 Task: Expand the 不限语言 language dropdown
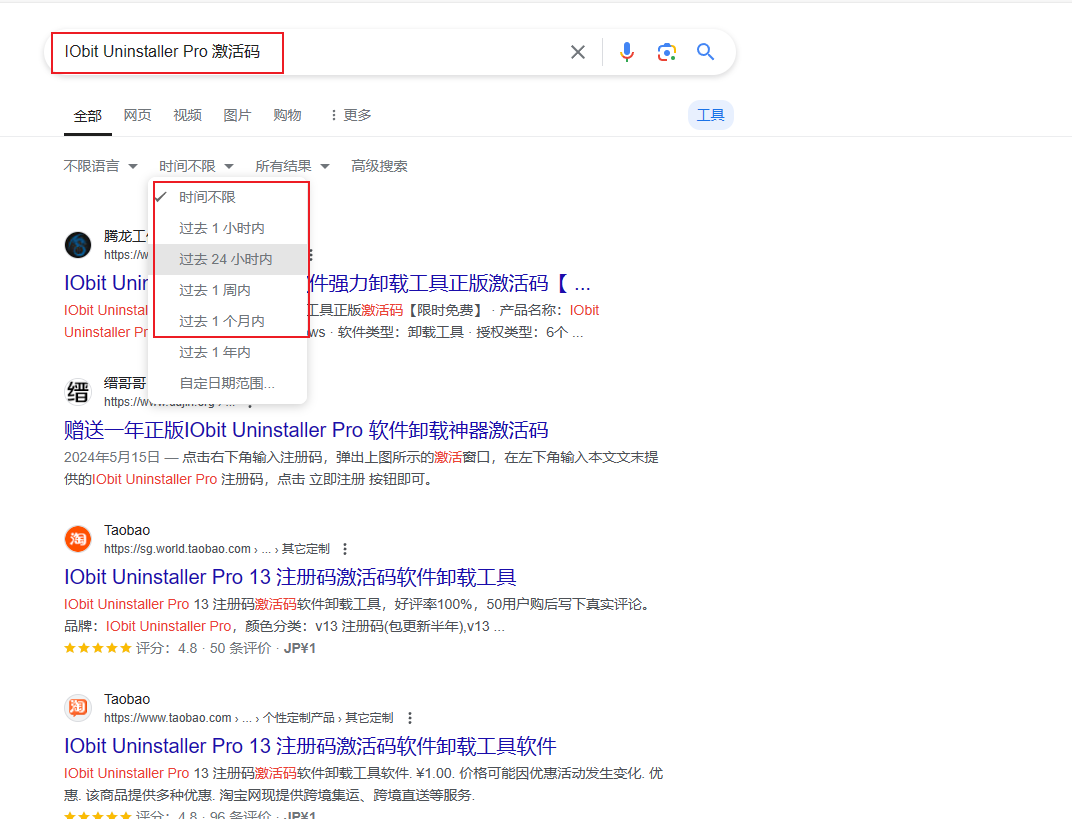click(100, 166)
